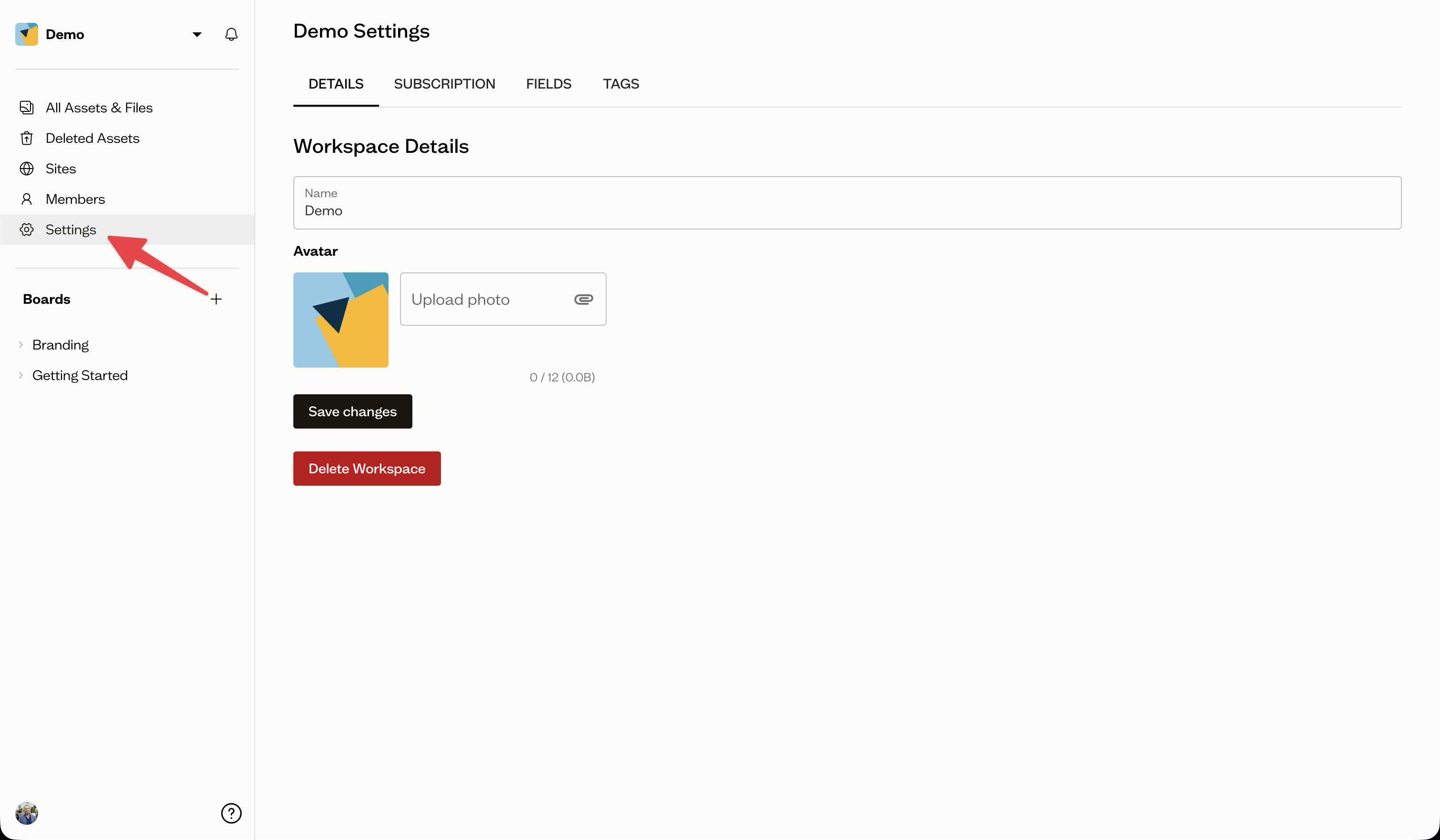Open the Sites page

[60, 169]
